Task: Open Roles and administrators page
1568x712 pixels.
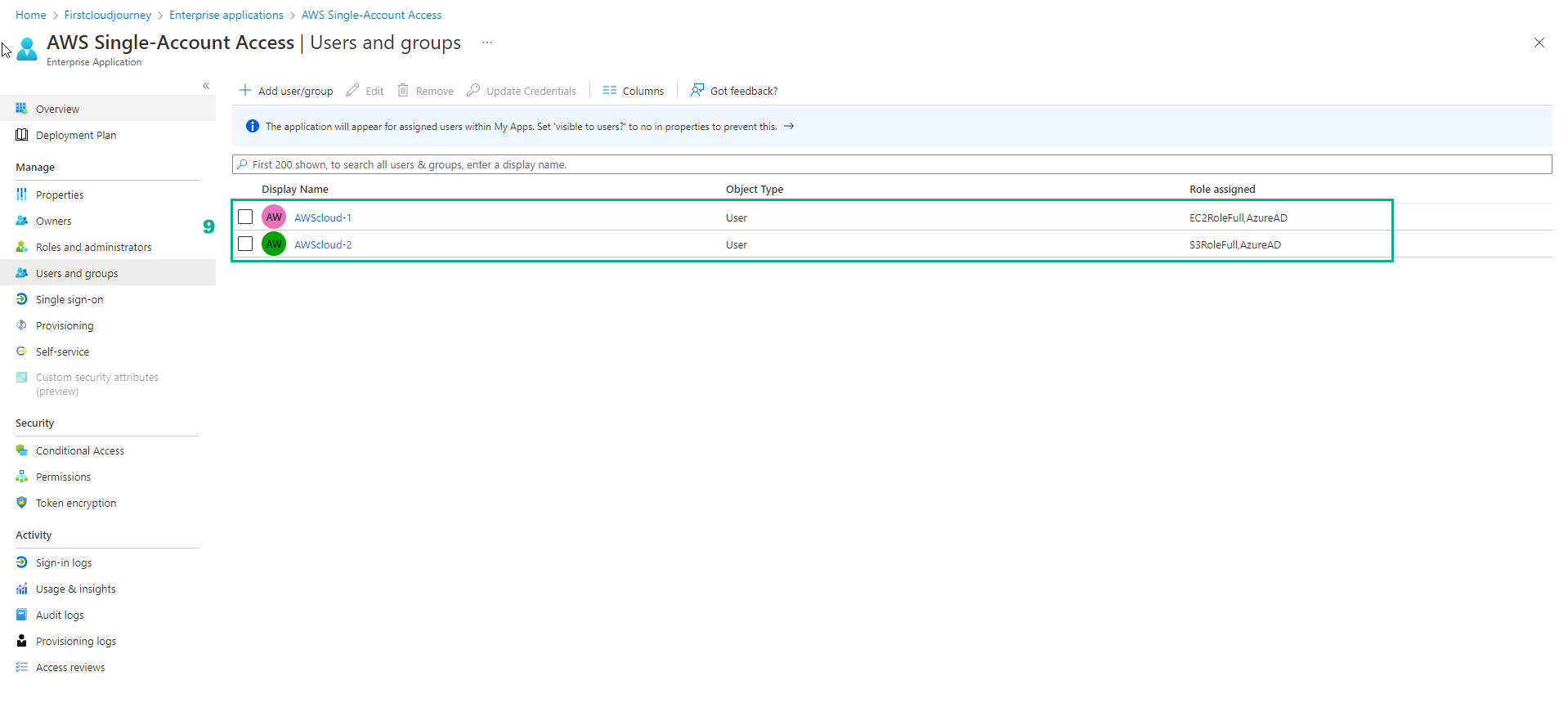Action: click(x=108, y=247)
